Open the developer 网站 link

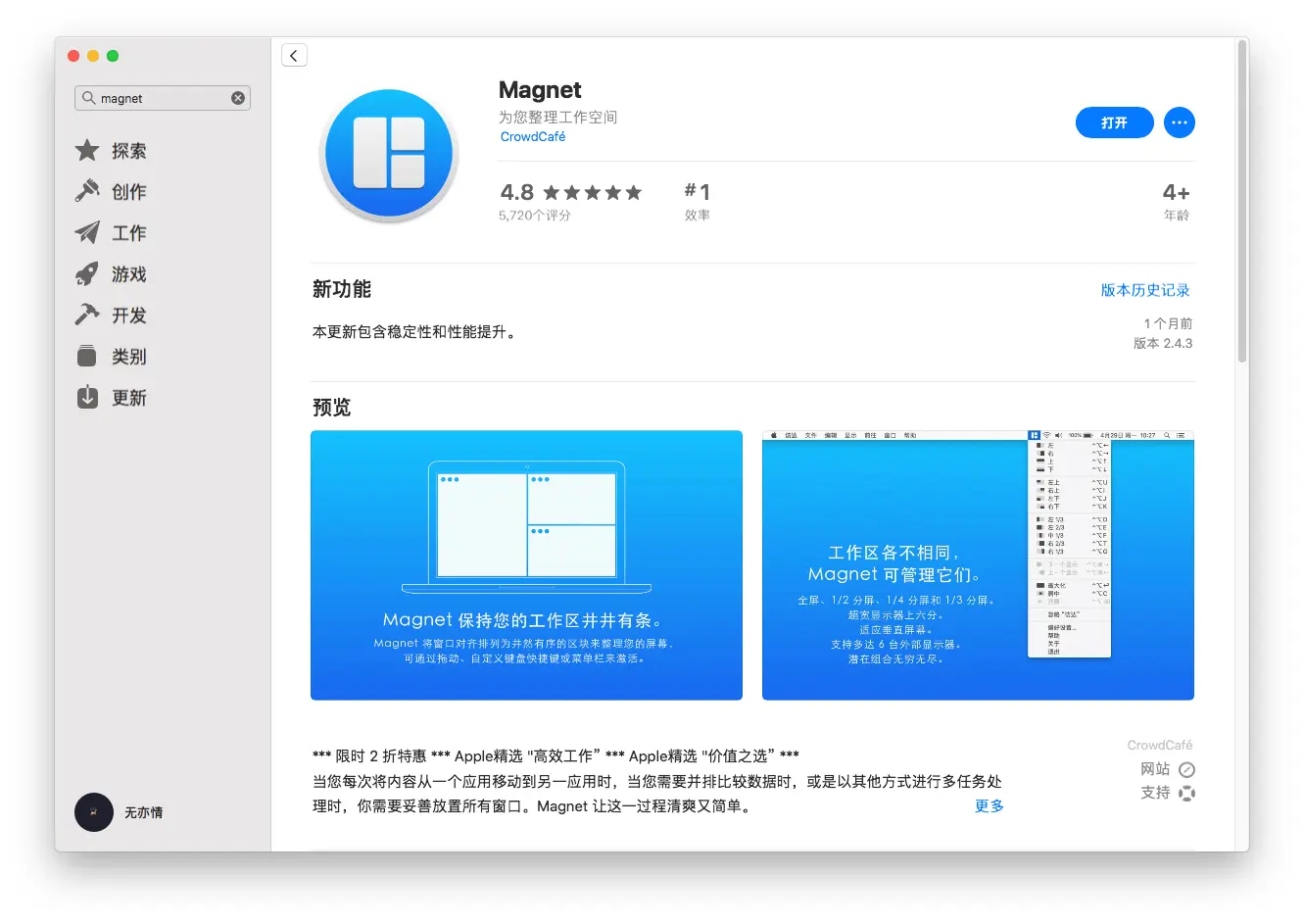coord(1155,769)
